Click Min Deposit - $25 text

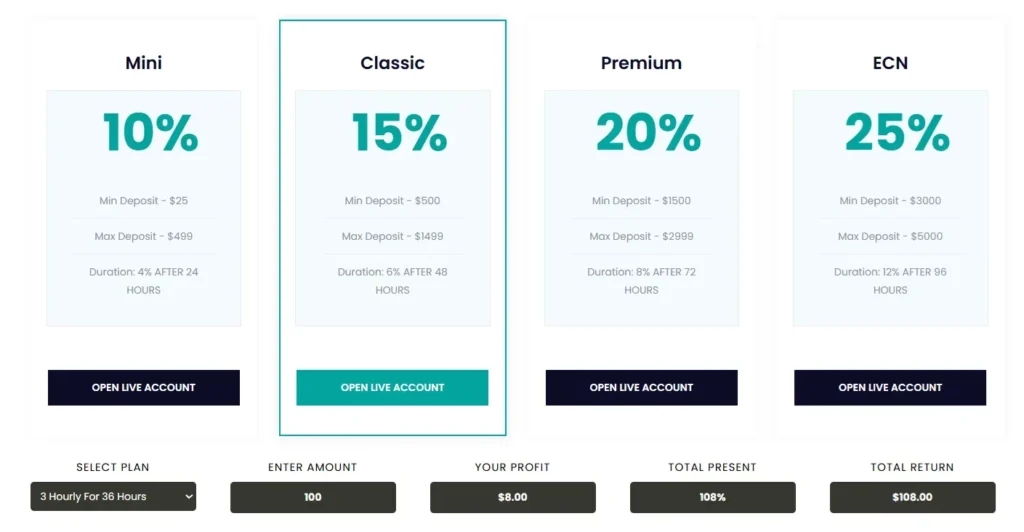(144, 201)
